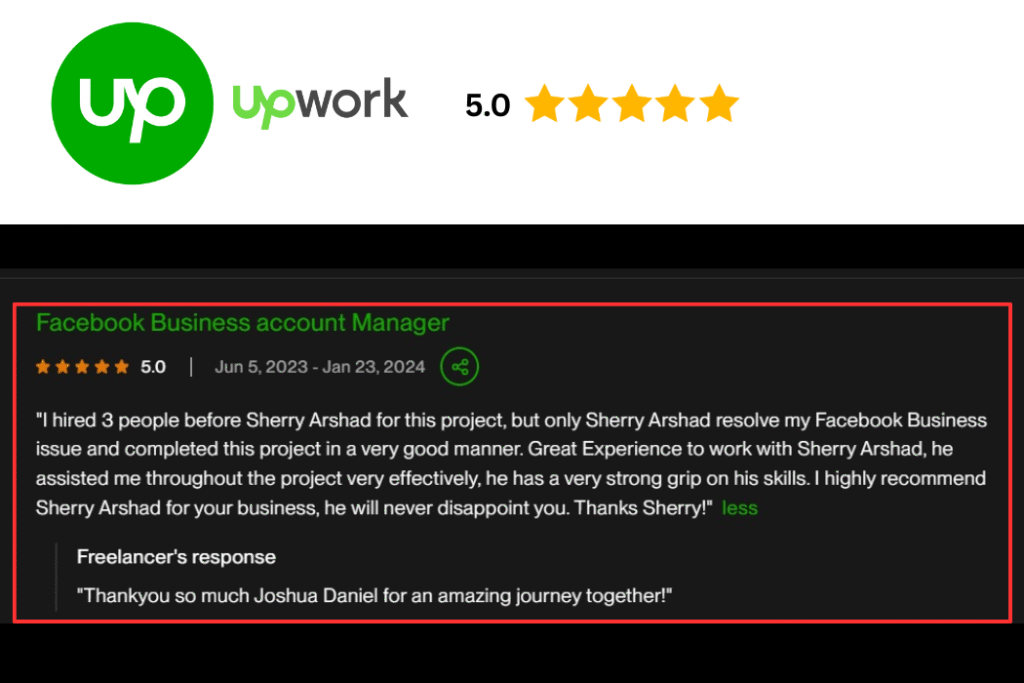Click the green share icon button
Viewport: 1024px width, 683px height.
(460, 366)
